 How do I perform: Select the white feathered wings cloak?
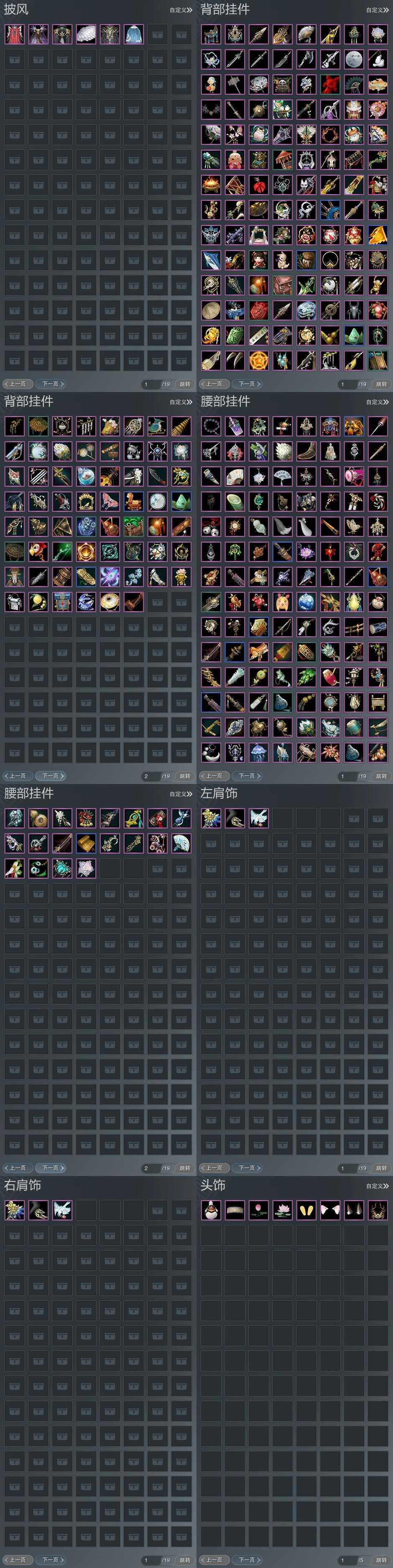86,34
